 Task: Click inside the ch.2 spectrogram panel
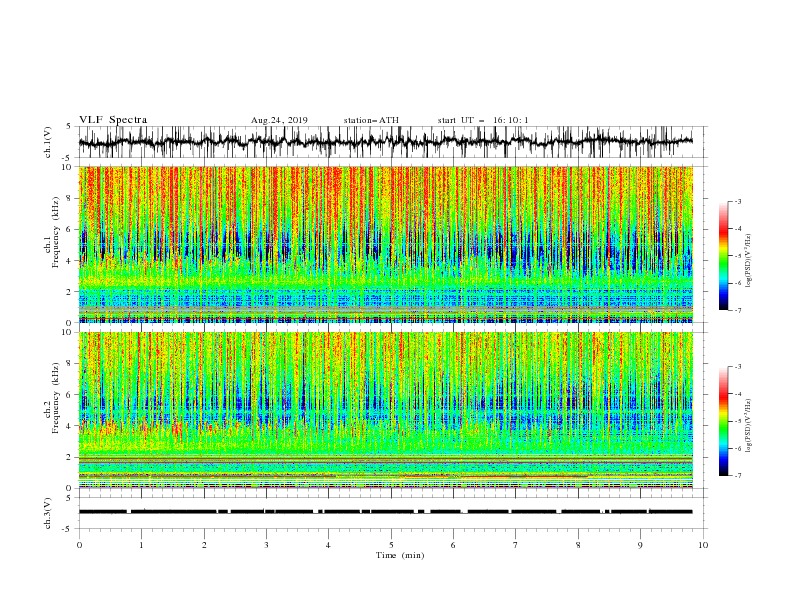coord(386,410)
